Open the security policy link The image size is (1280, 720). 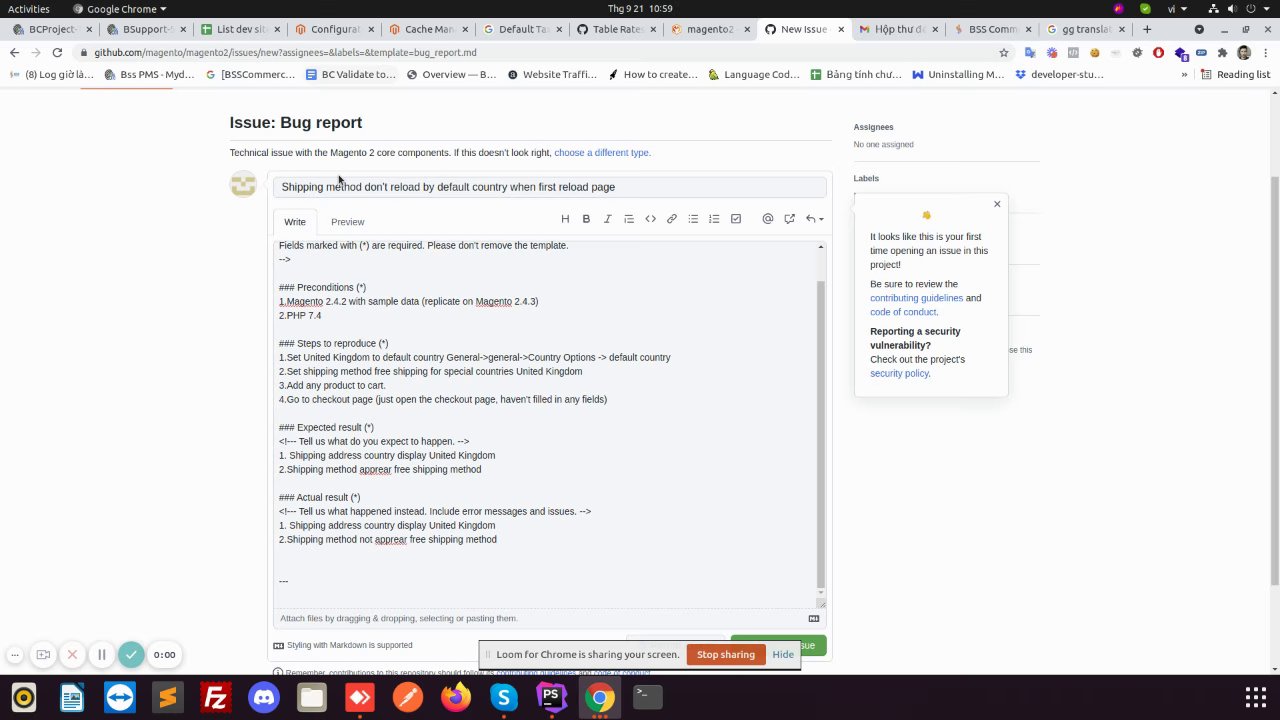899,374
